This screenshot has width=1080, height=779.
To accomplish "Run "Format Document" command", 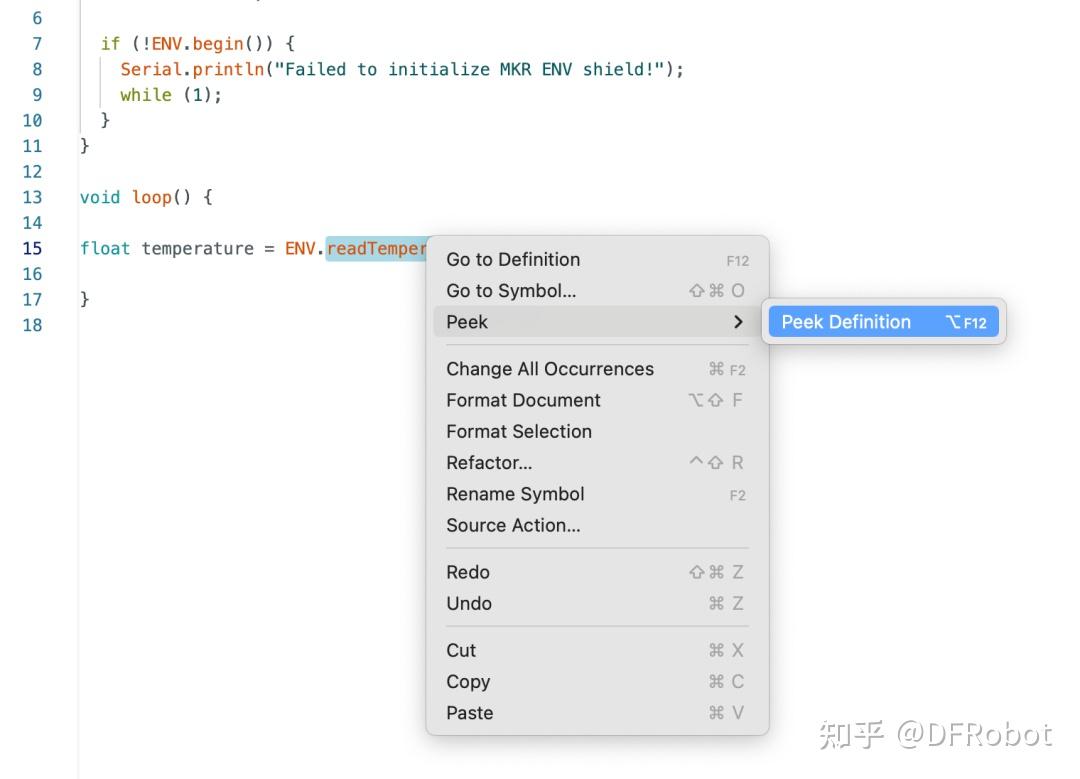I will click(x=522, y=400).
